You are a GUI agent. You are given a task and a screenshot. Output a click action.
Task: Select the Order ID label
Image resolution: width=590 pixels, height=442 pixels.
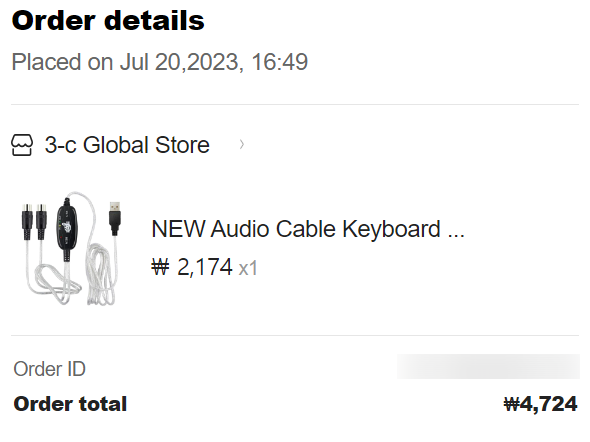50,369
